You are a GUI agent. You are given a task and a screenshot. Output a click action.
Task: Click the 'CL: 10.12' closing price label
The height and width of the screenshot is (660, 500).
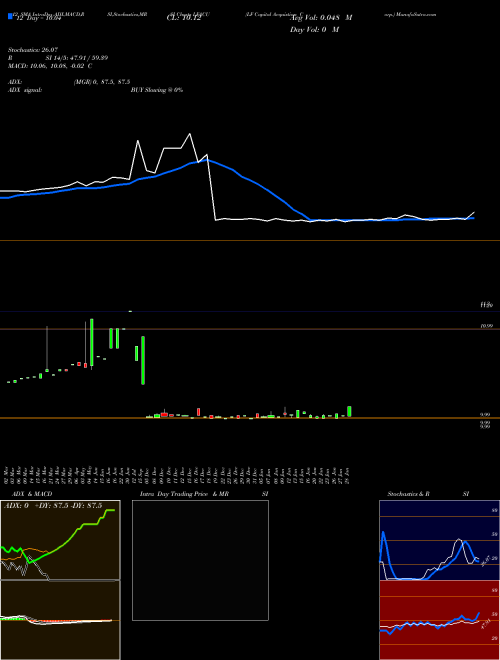pyautogui.click(x=184, y=18)
